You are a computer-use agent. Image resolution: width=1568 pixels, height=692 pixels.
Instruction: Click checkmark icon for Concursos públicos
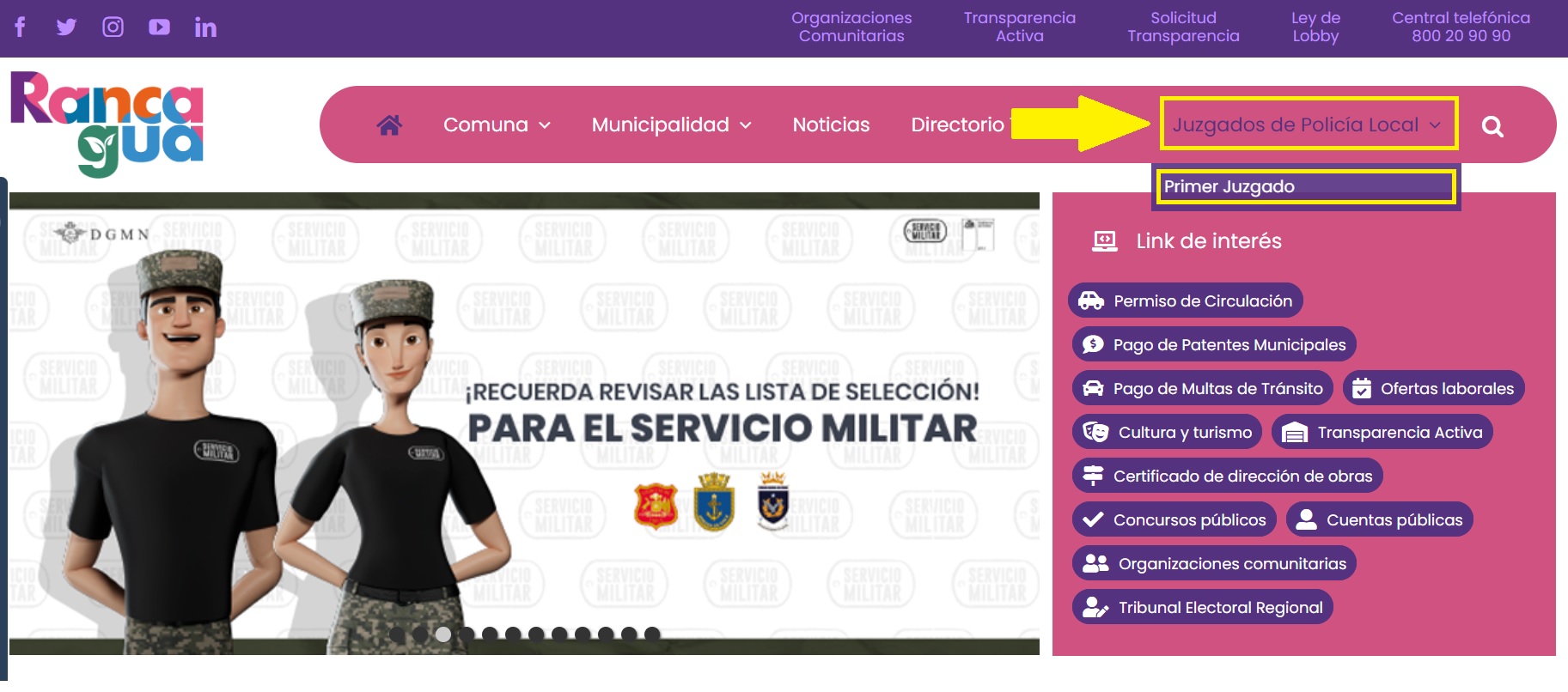pyautogui.click(x=1093, y=519)
